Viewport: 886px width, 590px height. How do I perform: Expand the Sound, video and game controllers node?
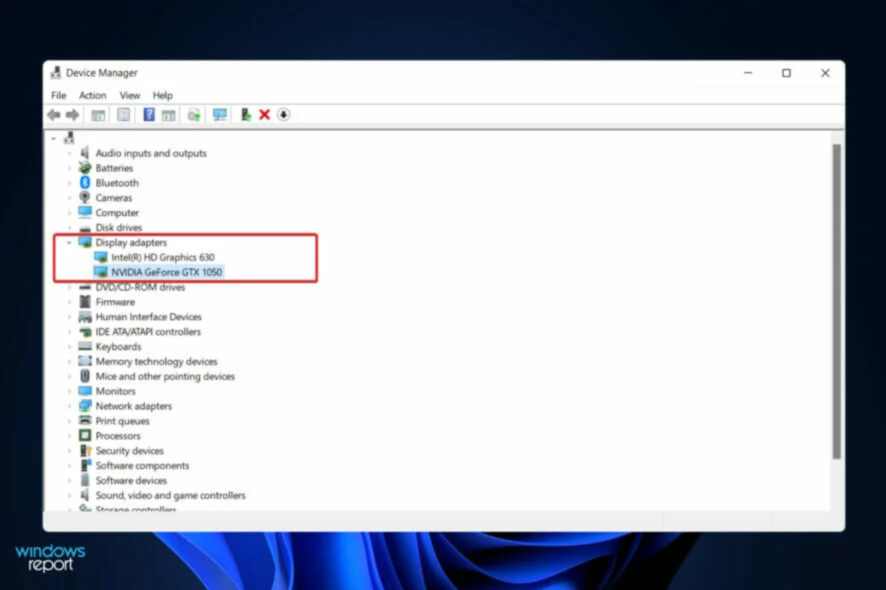click(x=70, y=495)
